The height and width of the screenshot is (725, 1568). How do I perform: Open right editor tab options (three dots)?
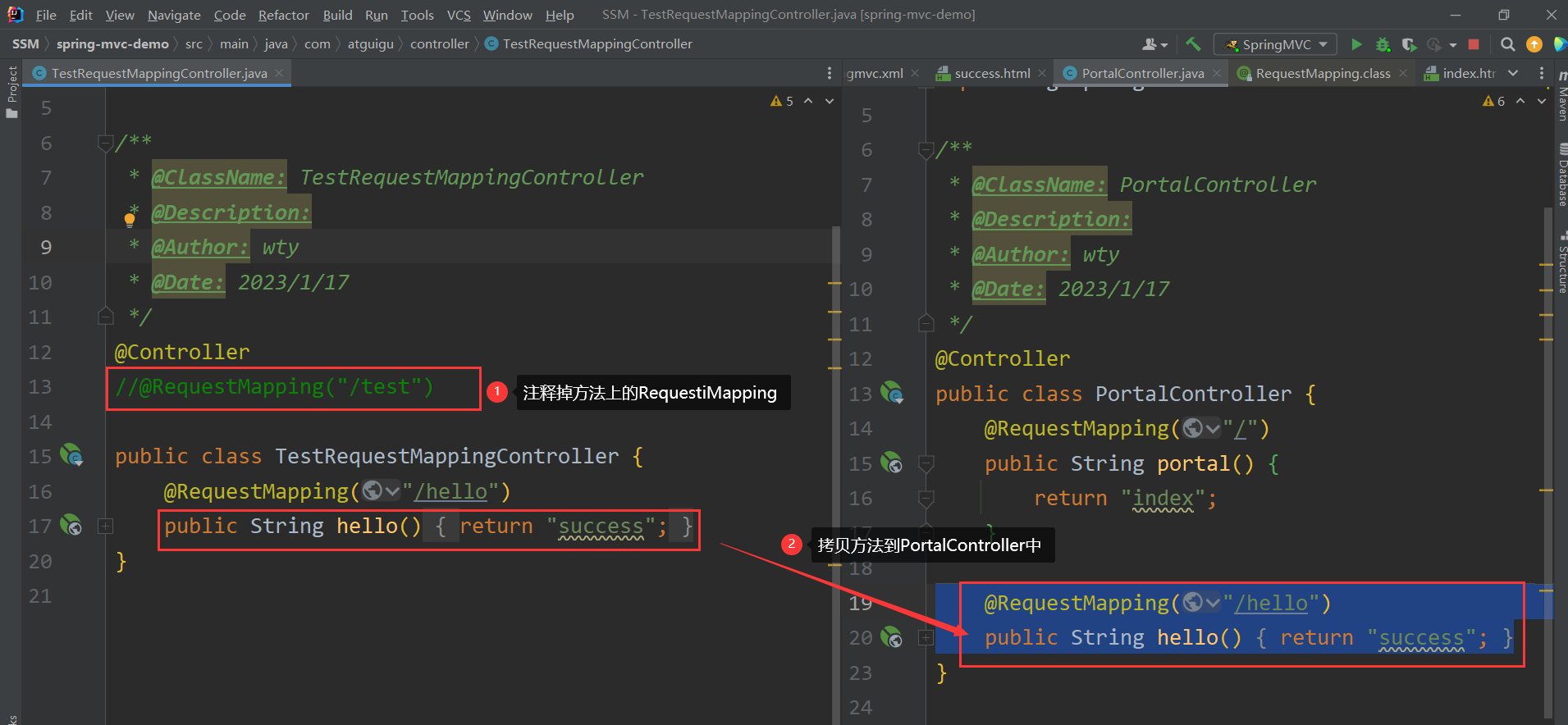pos(1542,73)
